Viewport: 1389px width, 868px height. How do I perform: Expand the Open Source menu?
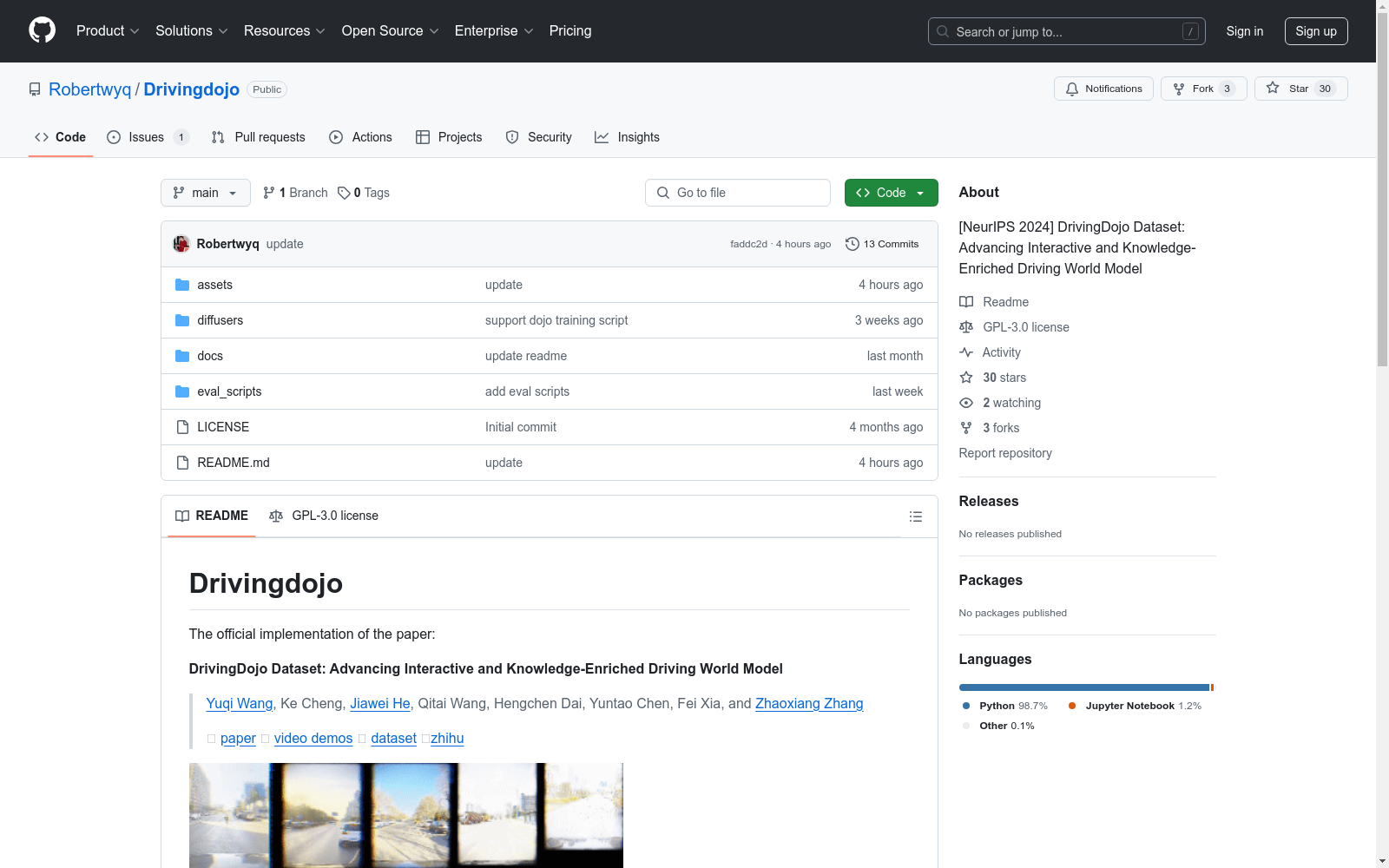pyautogui.click(x=391, y=30)
